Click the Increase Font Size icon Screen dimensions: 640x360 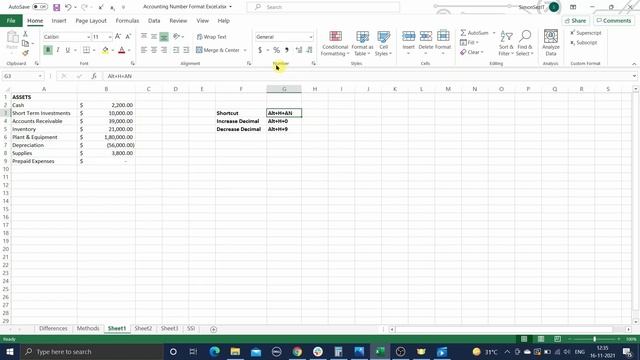click(118, 37)
